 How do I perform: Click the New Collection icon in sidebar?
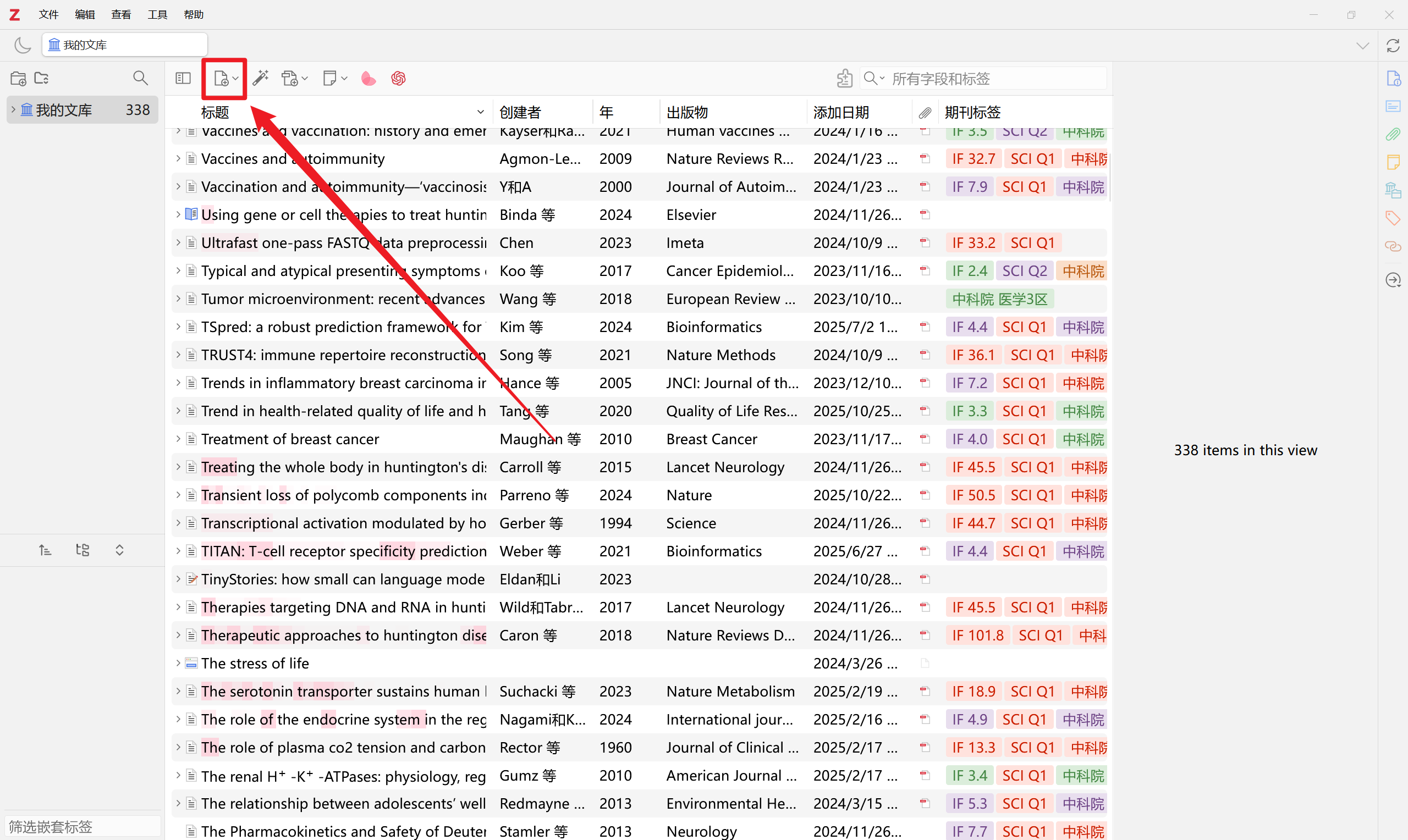18,78
